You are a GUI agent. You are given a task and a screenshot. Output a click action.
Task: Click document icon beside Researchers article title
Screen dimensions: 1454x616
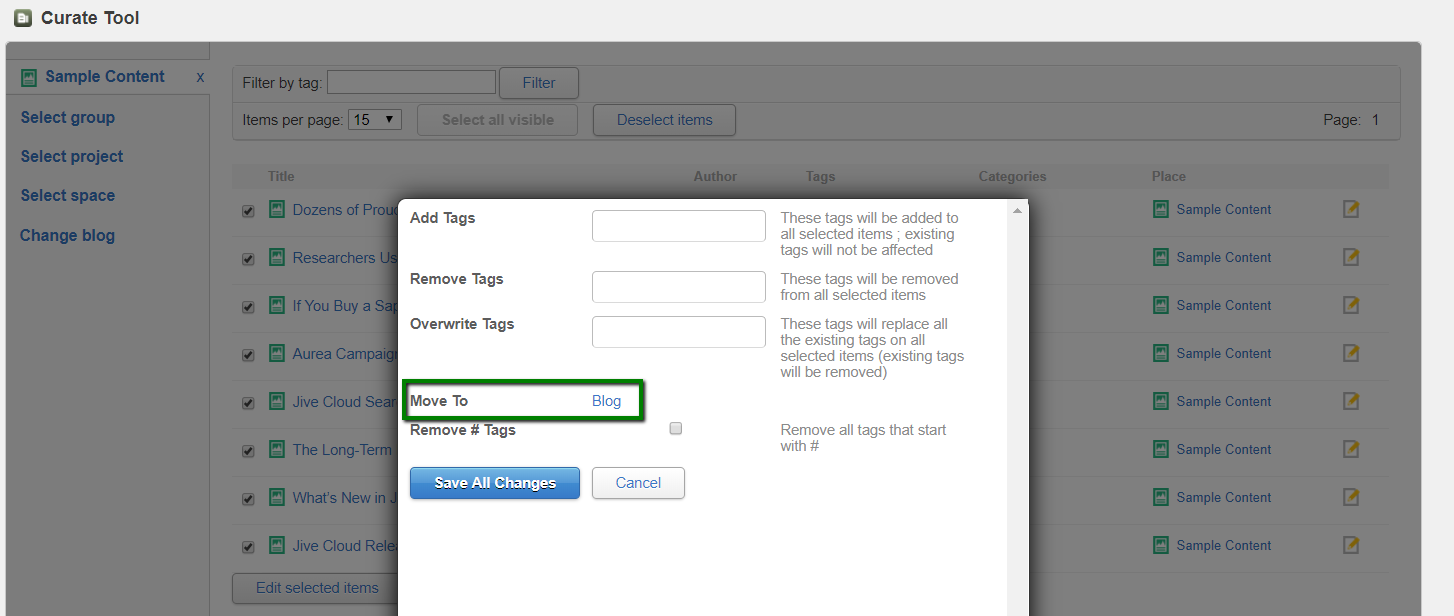[x=277, y=257]
